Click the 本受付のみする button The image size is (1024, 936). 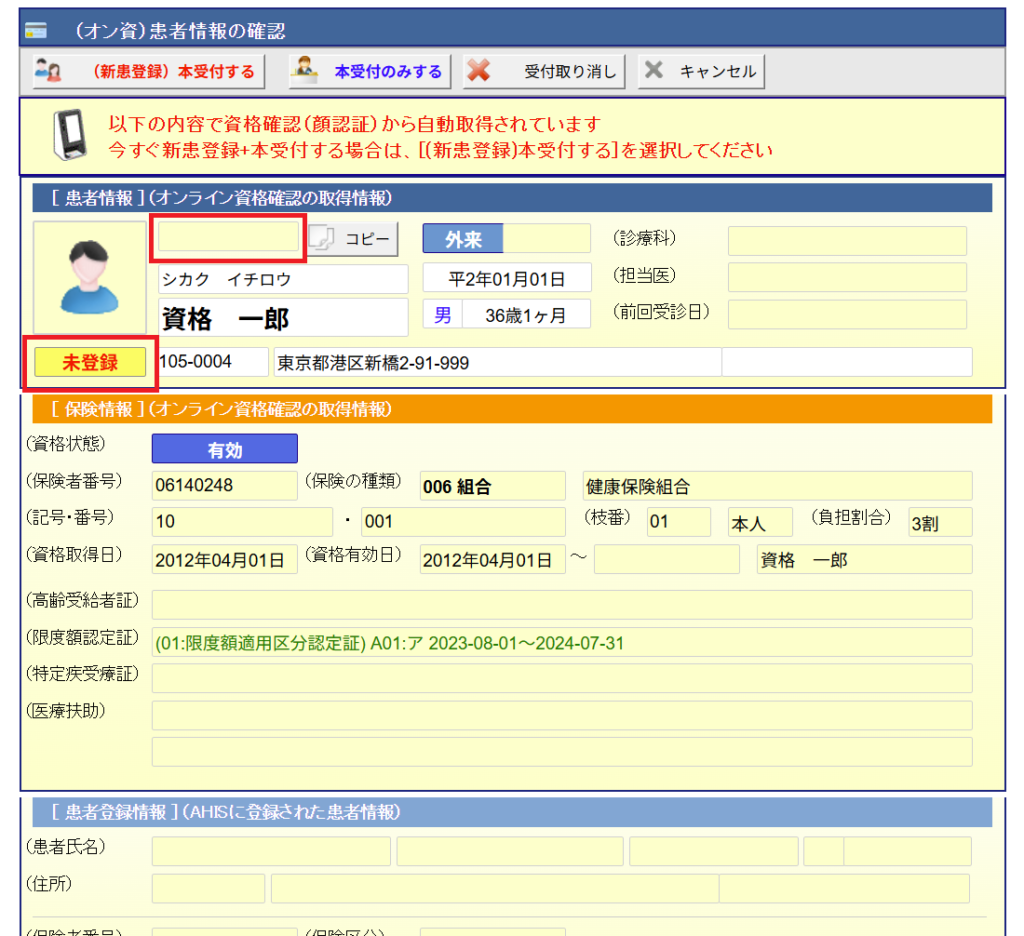click(369, 72)
